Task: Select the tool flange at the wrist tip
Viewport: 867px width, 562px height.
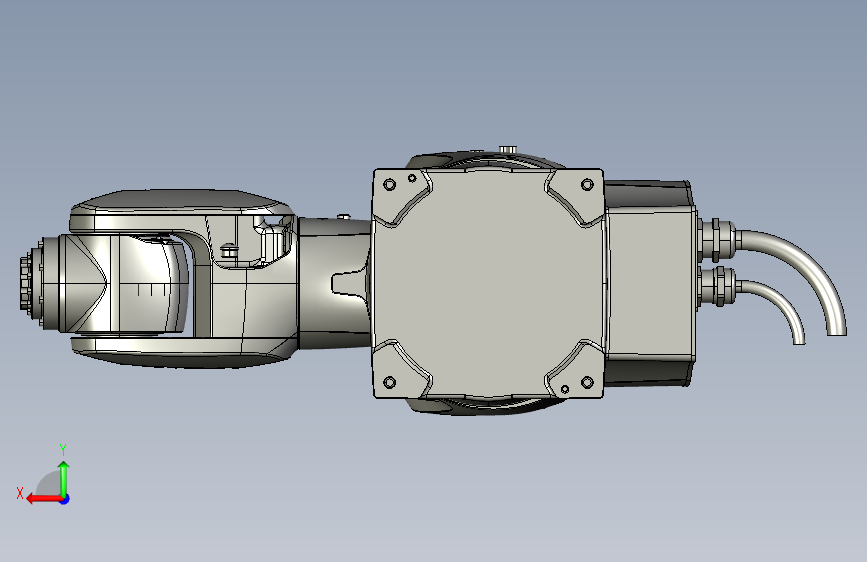Action: point(25,282)
